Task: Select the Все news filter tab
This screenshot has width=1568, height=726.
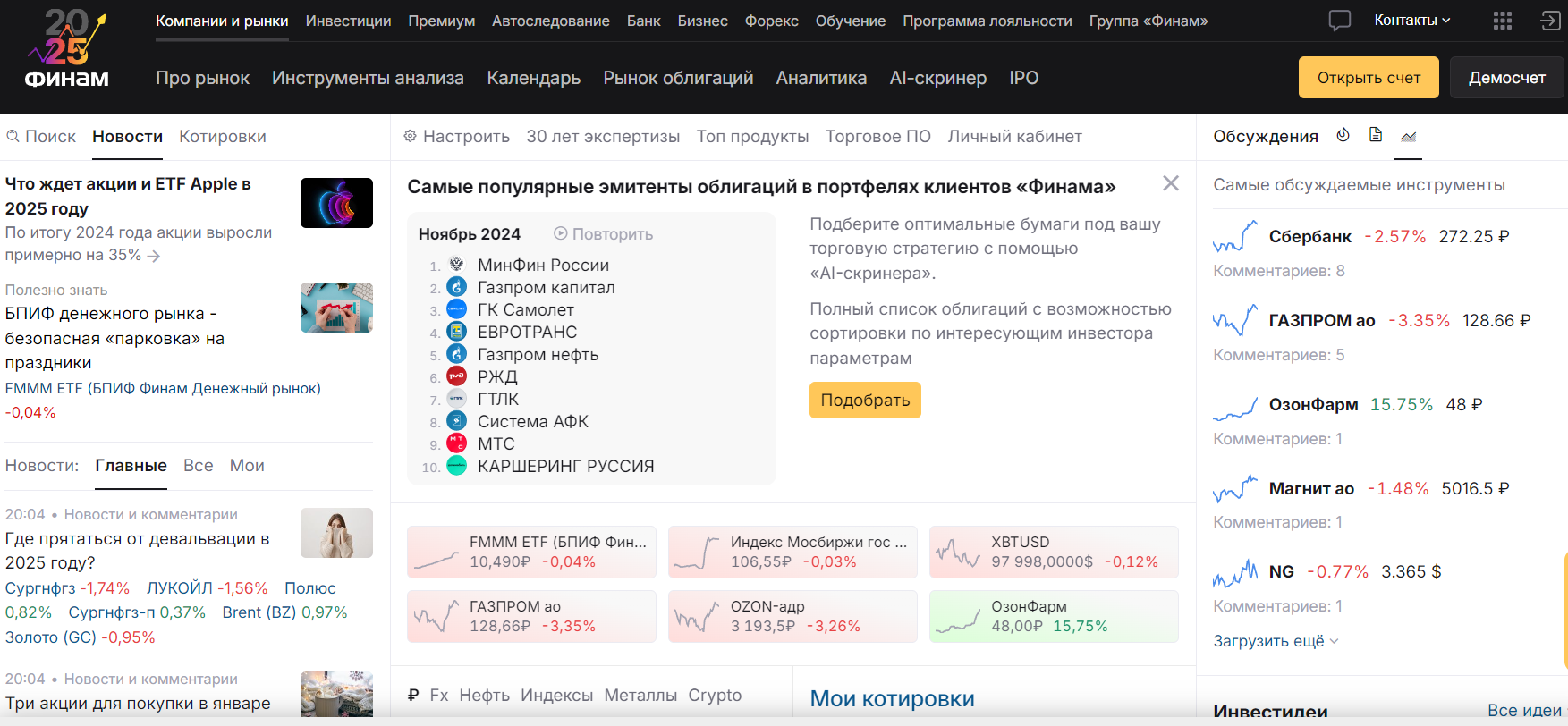Action: point(198,466)
